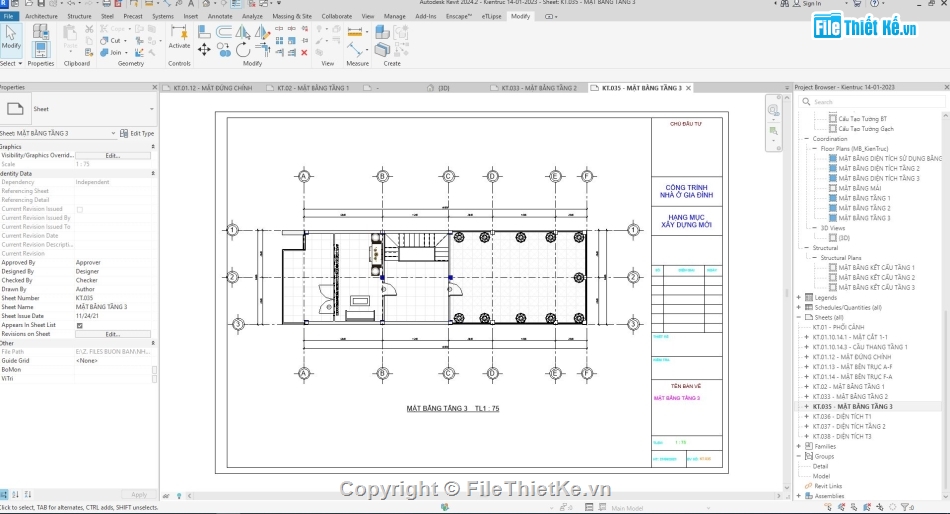Open the Sheet: MẶT BẰNG TẦNG 3 instance dropdown
This screenshot has height=514, width=950.
coord(113,133)
